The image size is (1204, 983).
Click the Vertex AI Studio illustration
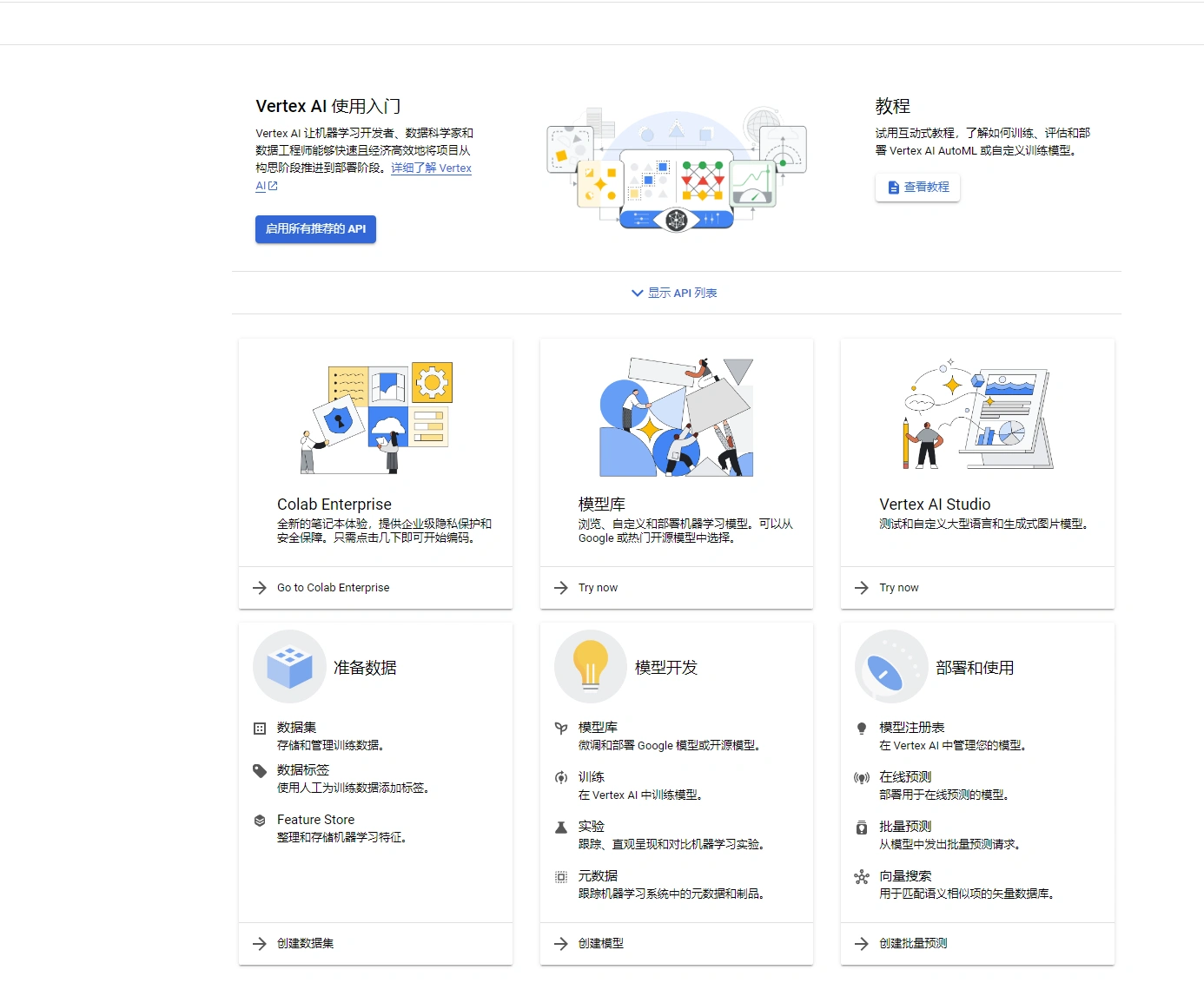pyautogui.click(x=978, y=414)
